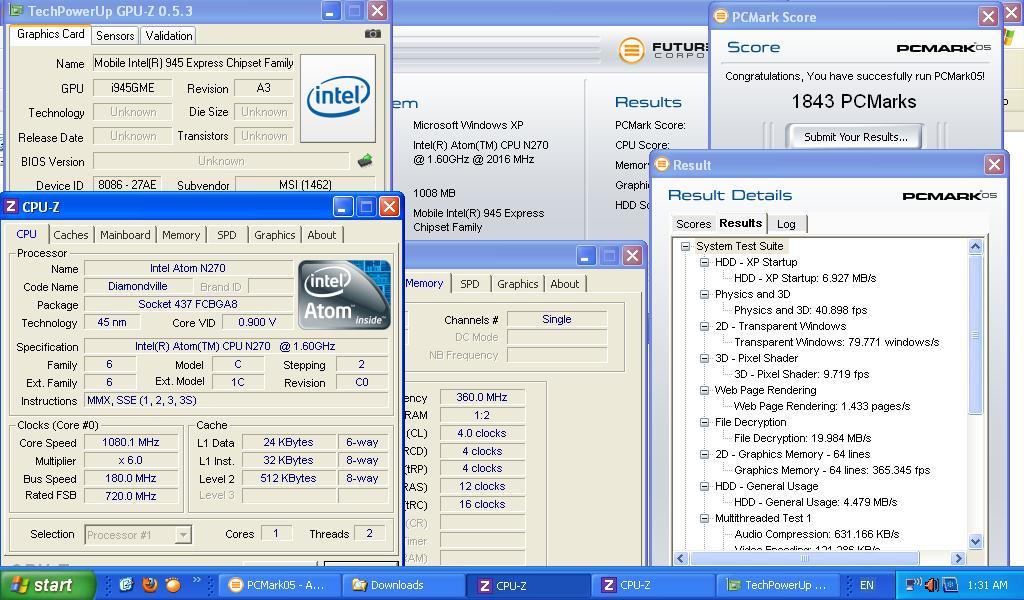1024x600 pixels.
Task: Select 'Transparent Windows: 79.771 windows/s' row
Action: pyautogui.click(x=836, y=342)
